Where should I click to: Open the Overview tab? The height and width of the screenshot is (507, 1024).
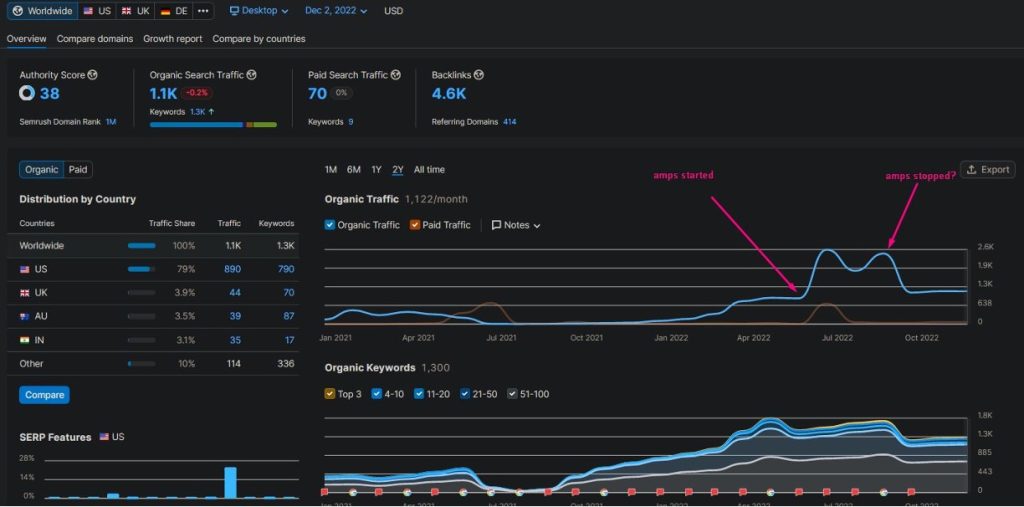coord(26,39)
